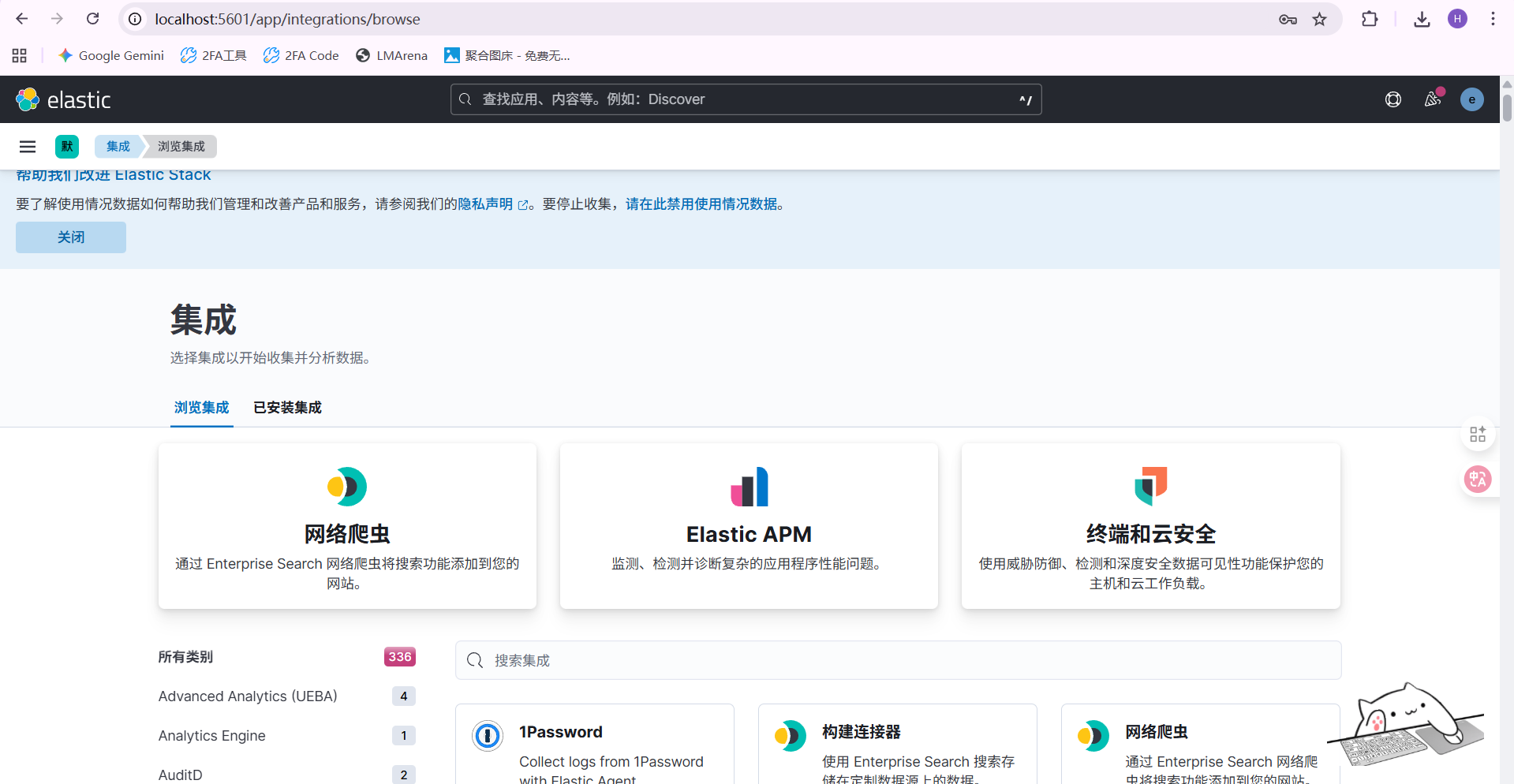The image size is (1514, 784).
Task: Show browser downloads
Action: [1422, 19]
